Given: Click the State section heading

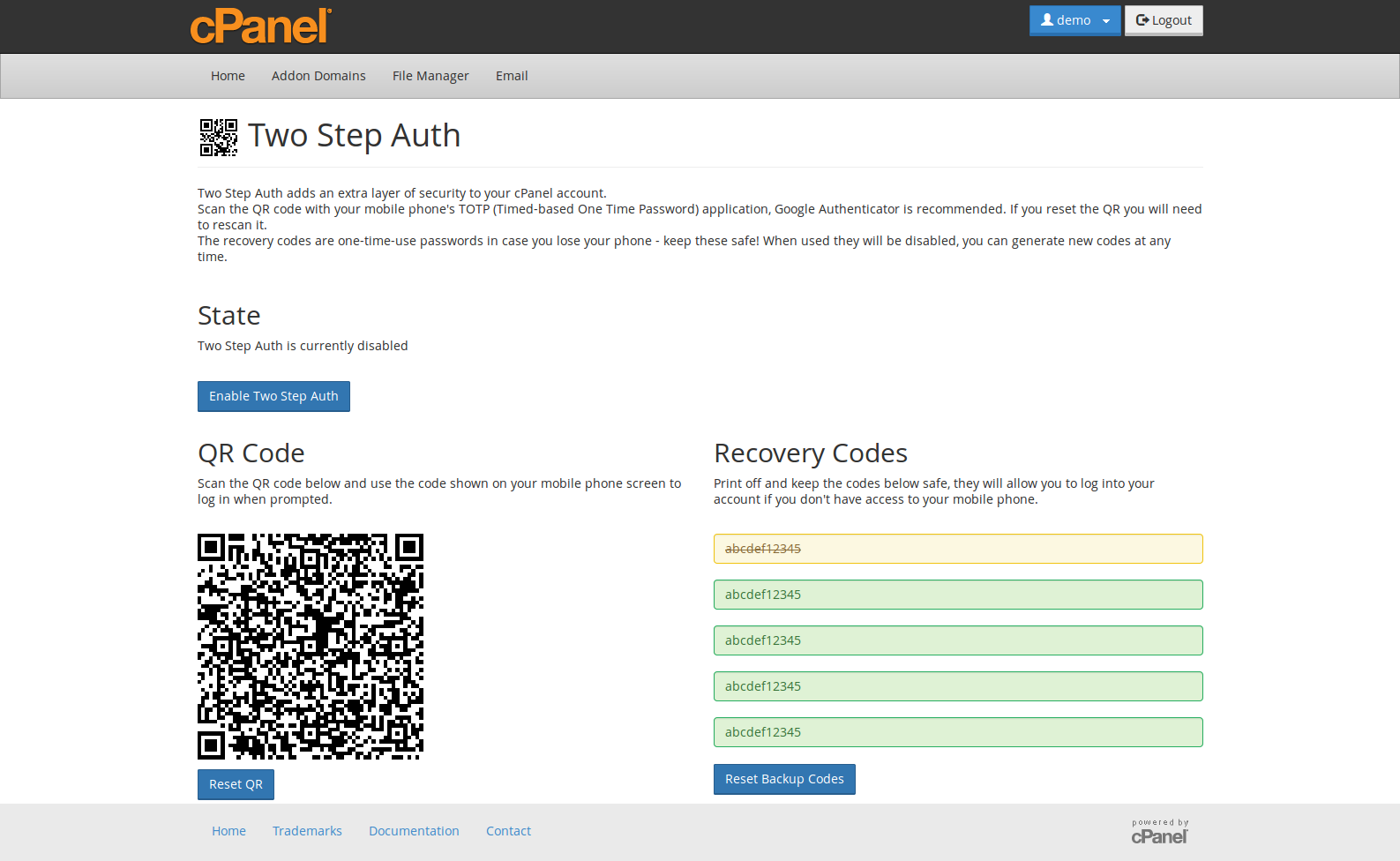Looking at the screenshot, I should (x=229, y=316).
